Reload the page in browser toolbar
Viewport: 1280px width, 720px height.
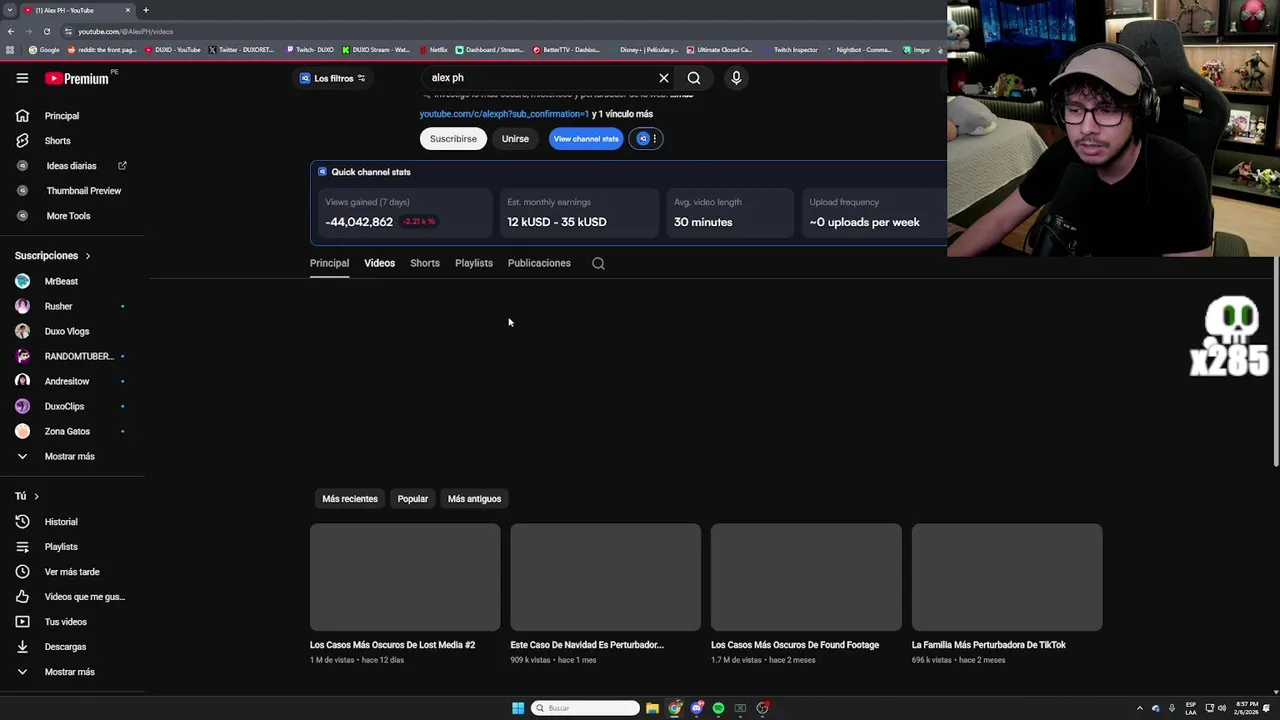[47, 31]
